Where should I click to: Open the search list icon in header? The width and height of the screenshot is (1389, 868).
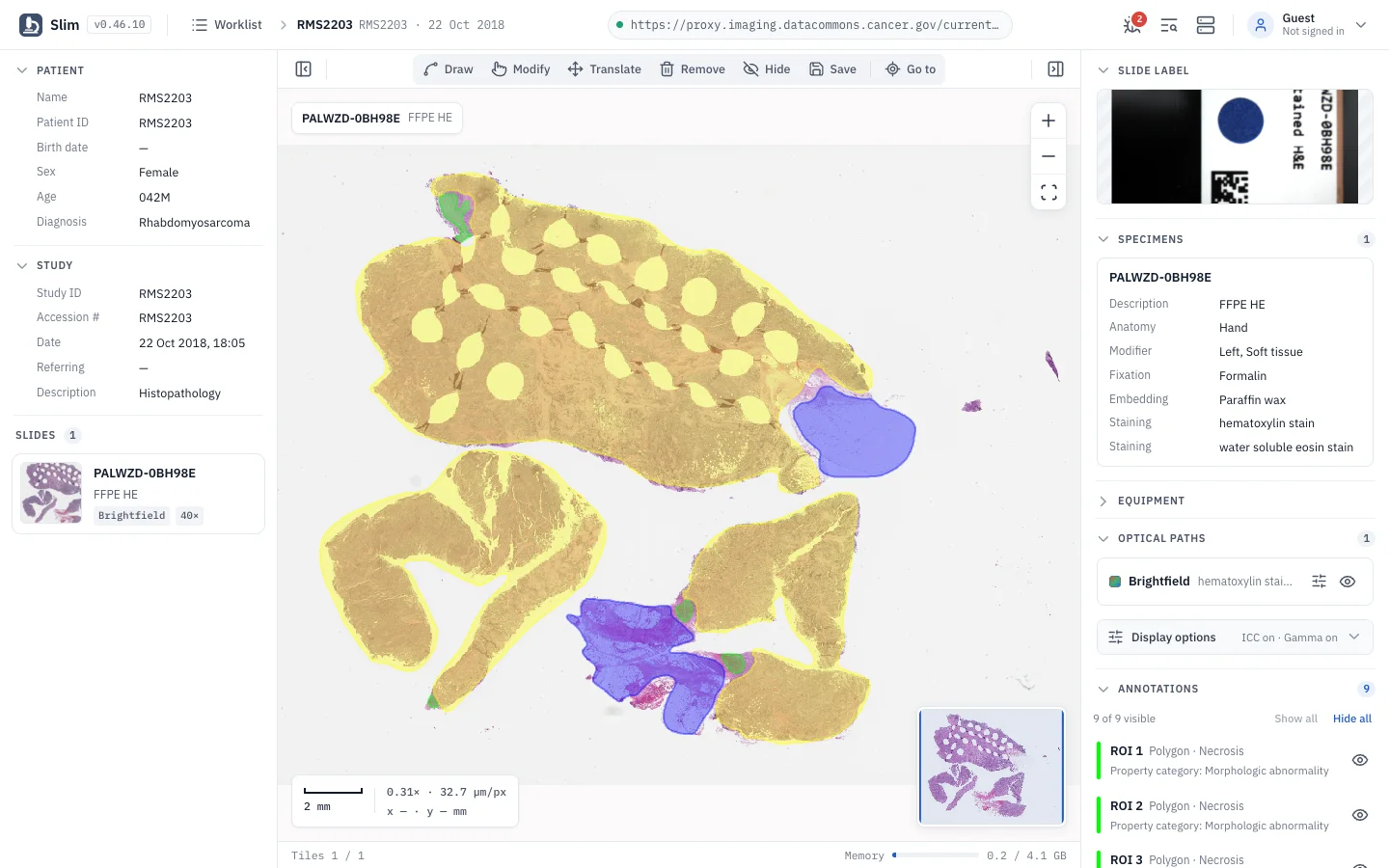tap(1169, 25)
